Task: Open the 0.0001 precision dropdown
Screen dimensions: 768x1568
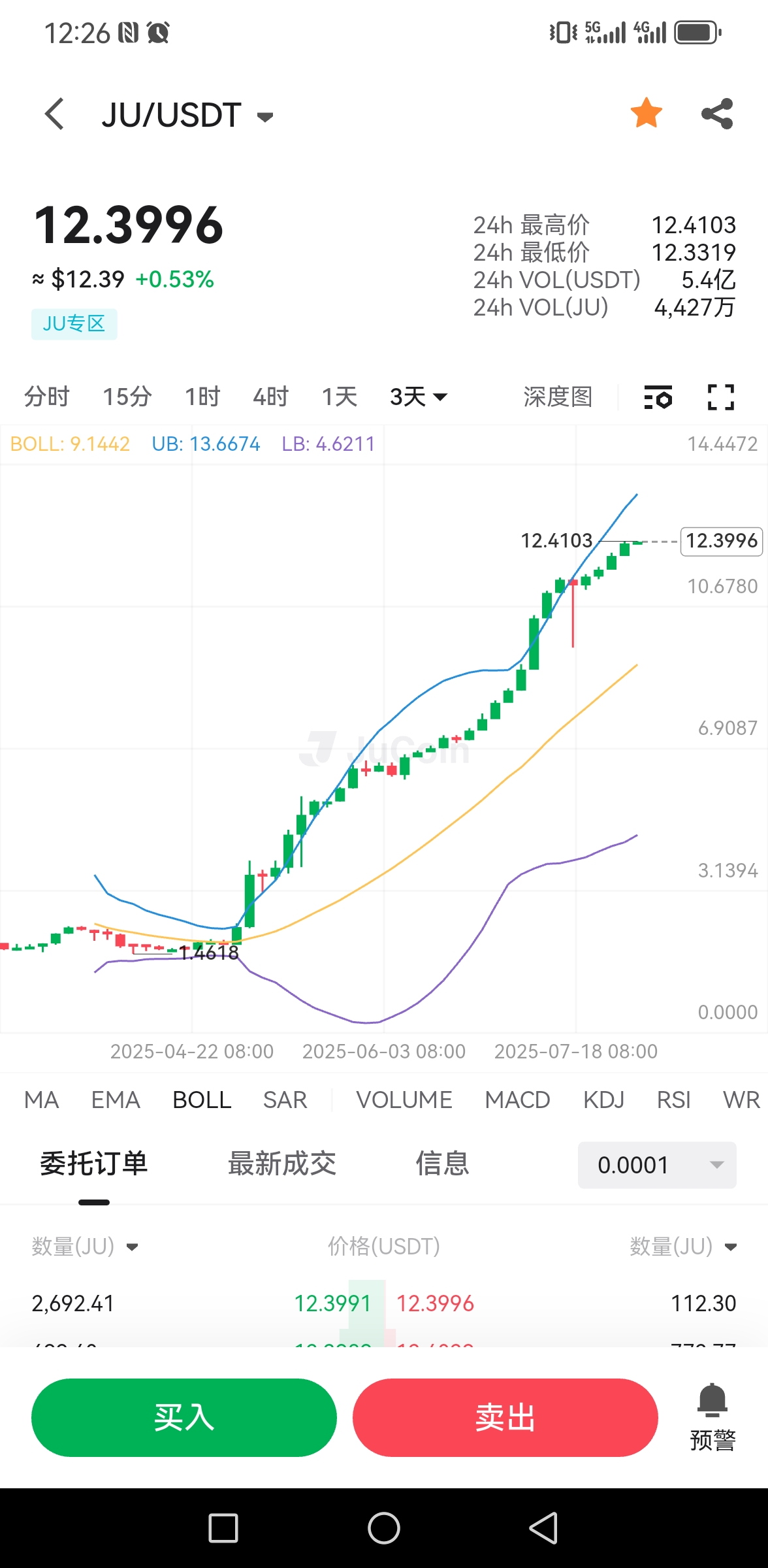Action: [x=657, y=1165]
